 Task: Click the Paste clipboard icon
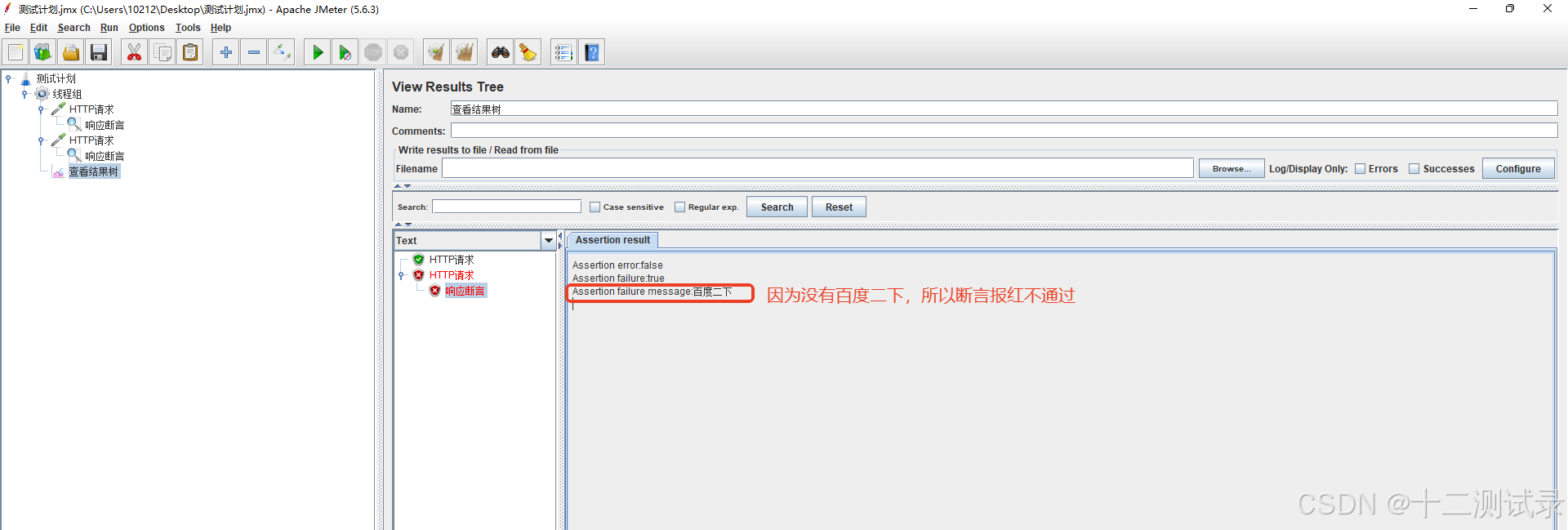pos(190,52)
